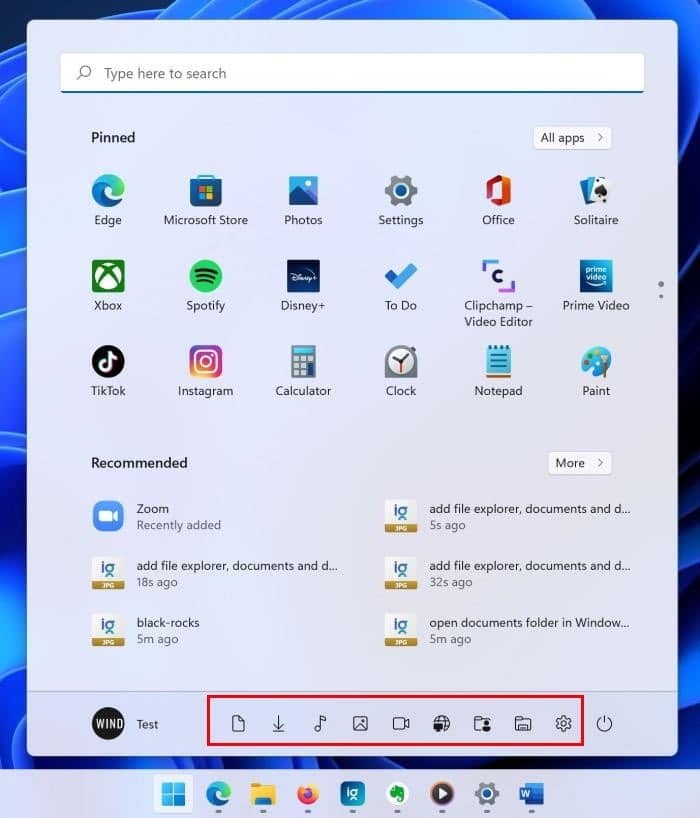The width and height of the screenshot is (700, 818).
Task: Open File Explorer from the taskbar
Action: coord(263,794)
